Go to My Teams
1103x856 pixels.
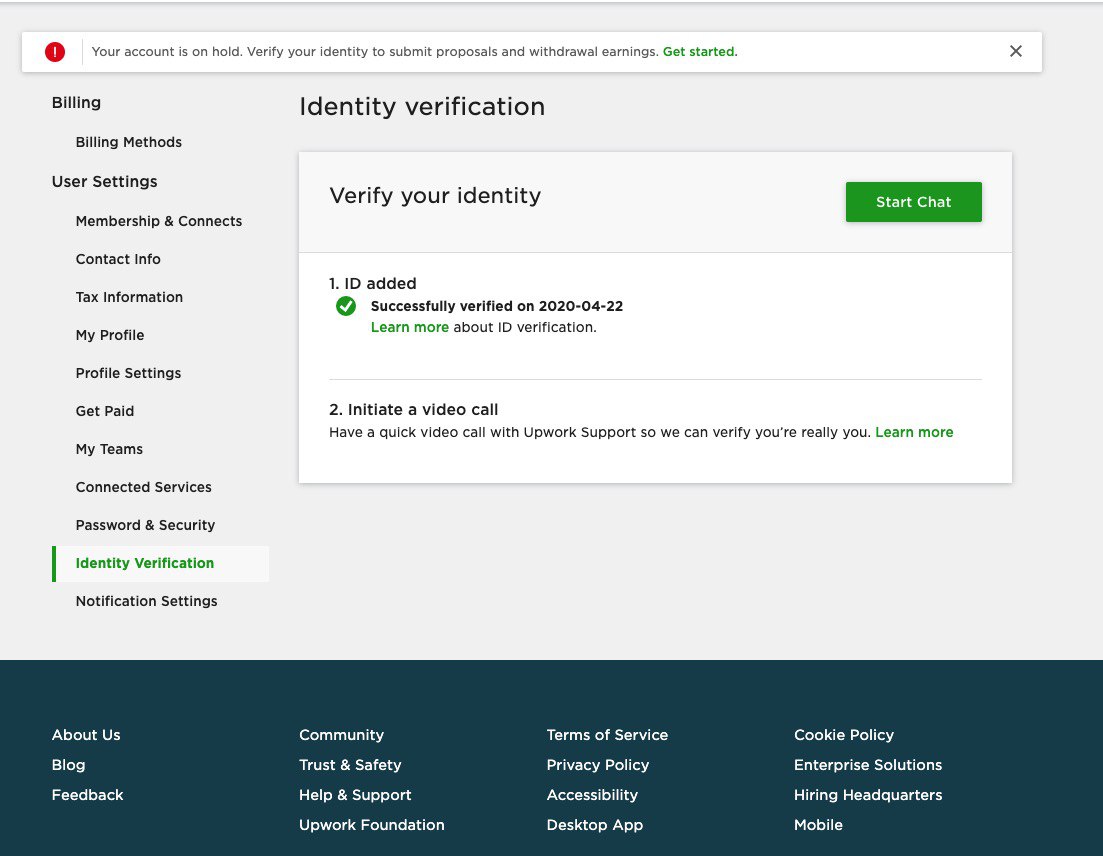tap(109, 449)
